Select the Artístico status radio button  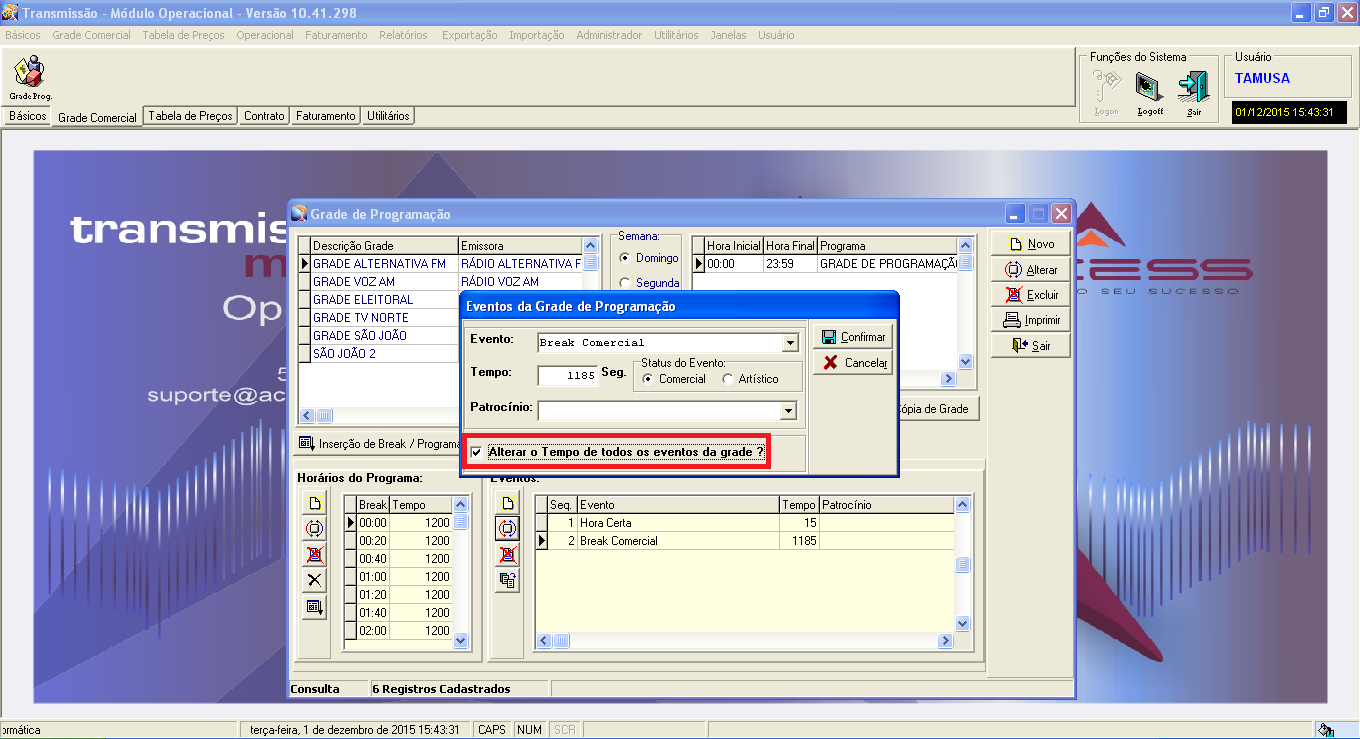click(x=727, y=379)
